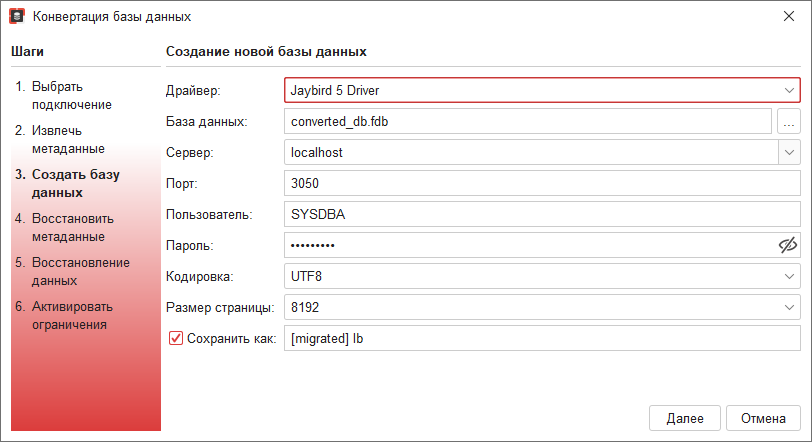This screenshot has height=442, width=812.
Task: Click the База данных field with converted_db.fdb
Action: pos(528,121)
